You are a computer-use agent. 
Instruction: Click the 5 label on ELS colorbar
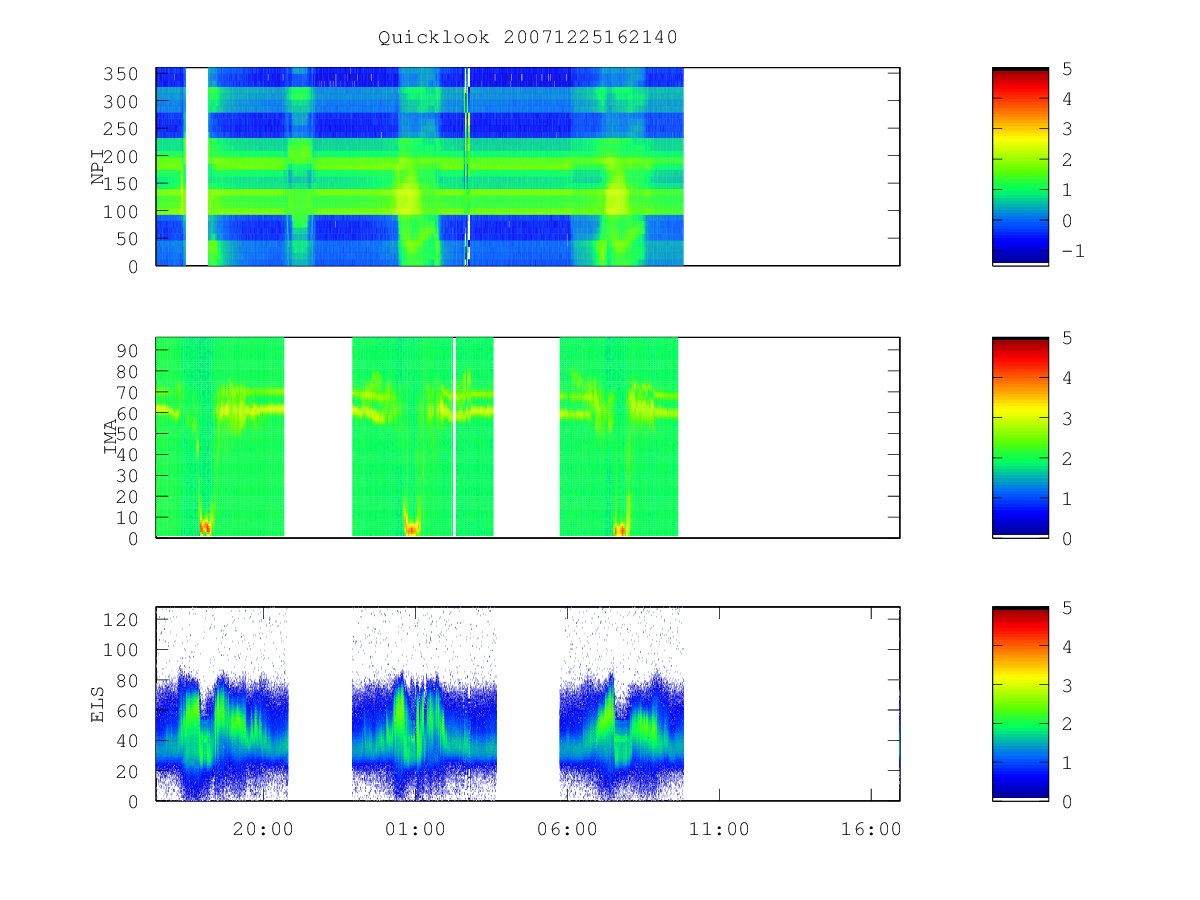(x=1066, y=607)
